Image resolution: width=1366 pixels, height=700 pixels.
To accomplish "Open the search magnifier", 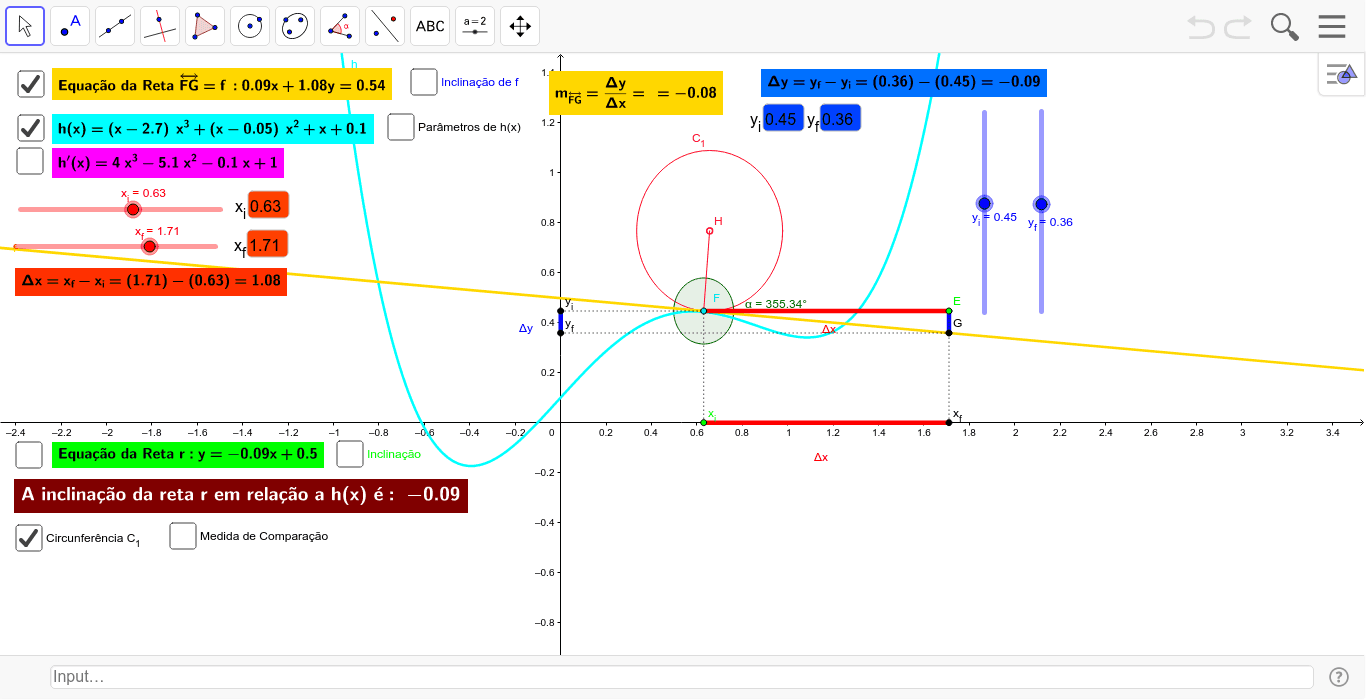I will coord(1284,27).
